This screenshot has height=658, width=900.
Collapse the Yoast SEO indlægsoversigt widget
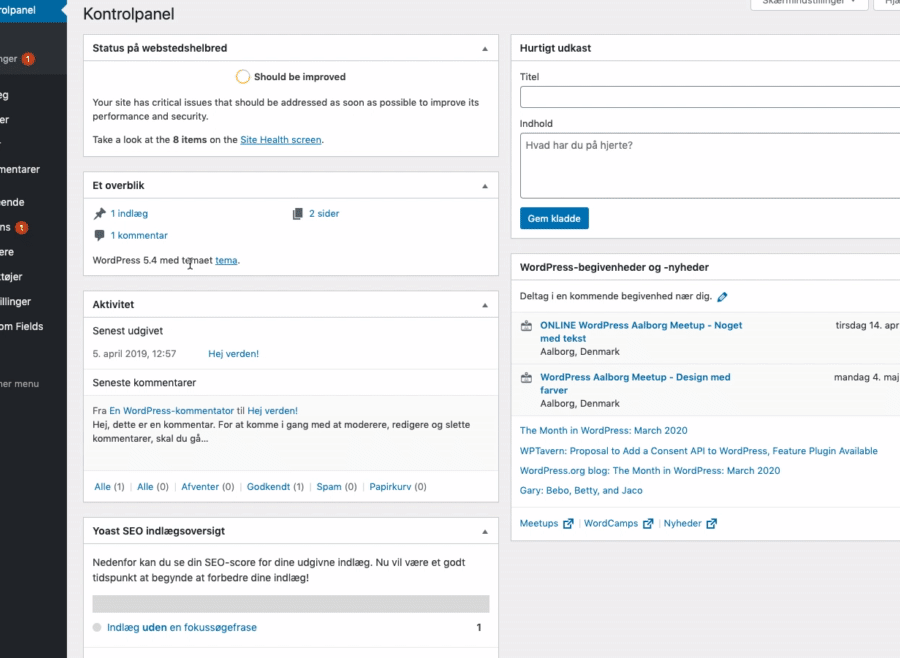(485, 532)
